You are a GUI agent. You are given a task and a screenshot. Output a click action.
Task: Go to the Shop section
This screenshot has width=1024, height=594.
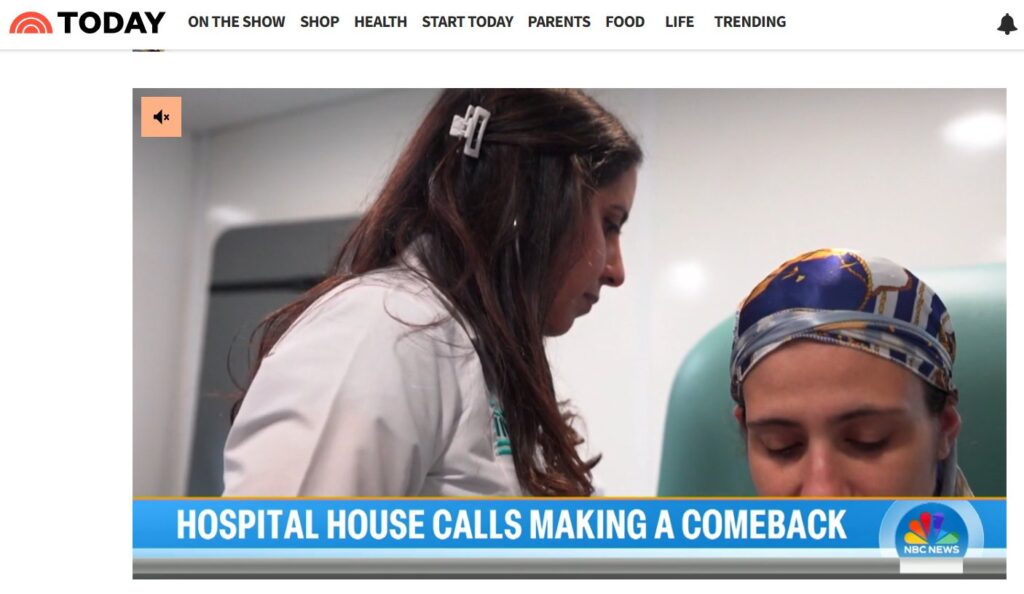pyautogui.click(x=319, y=22)
